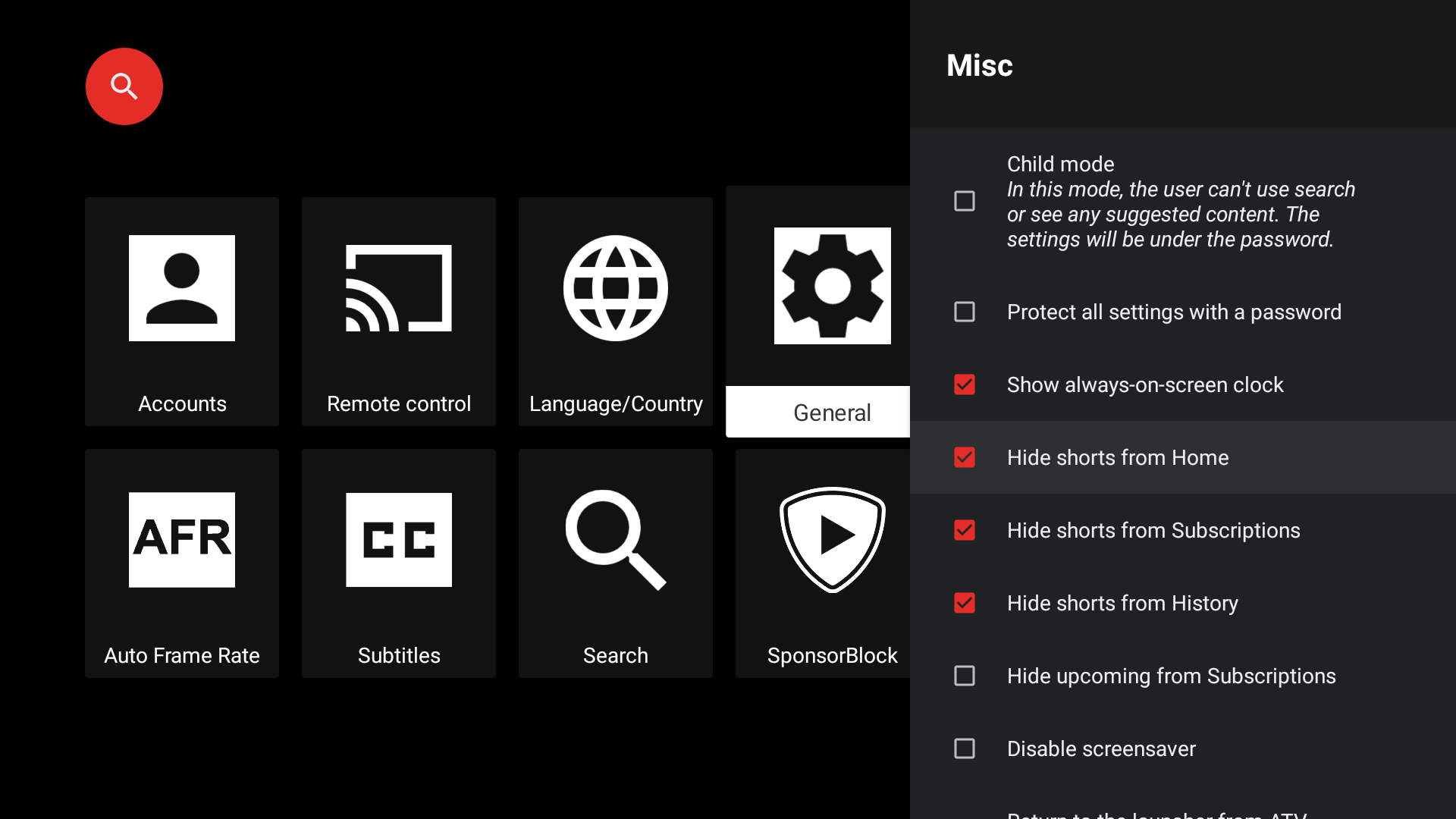The height and width of the screenshot is (819, 1456).
Task: Click the Misc panel title
Action: point(979,65)
